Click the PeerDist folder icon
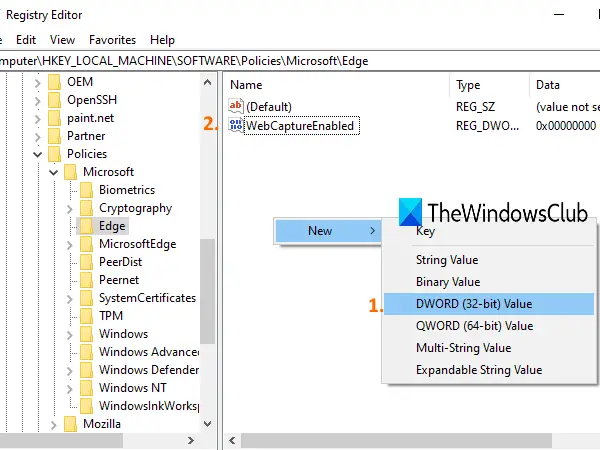The height and width of the screenshot is (450, 600). [86, 262]
